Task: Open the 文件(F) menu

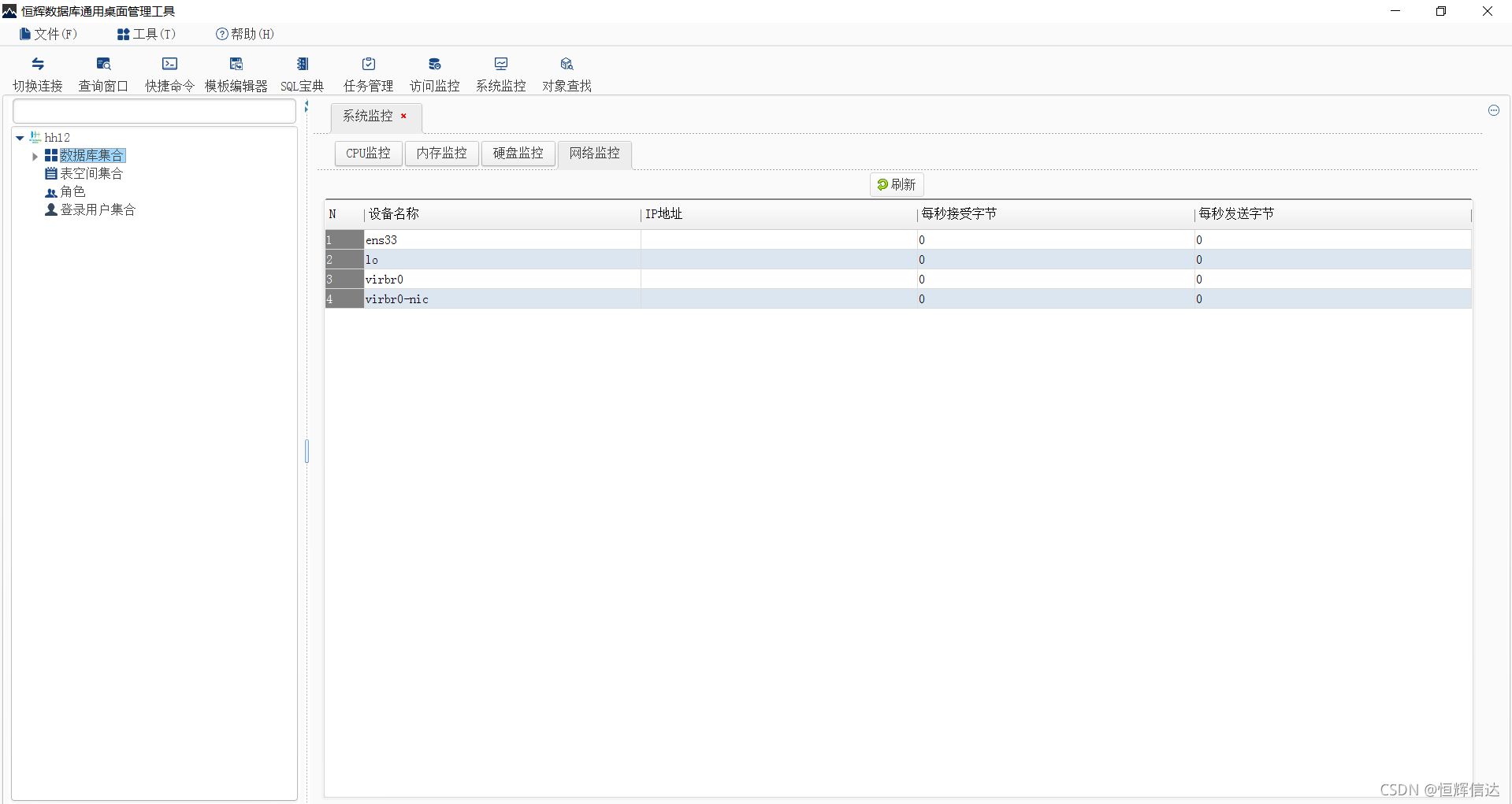Action: click(x=48, y=34)
